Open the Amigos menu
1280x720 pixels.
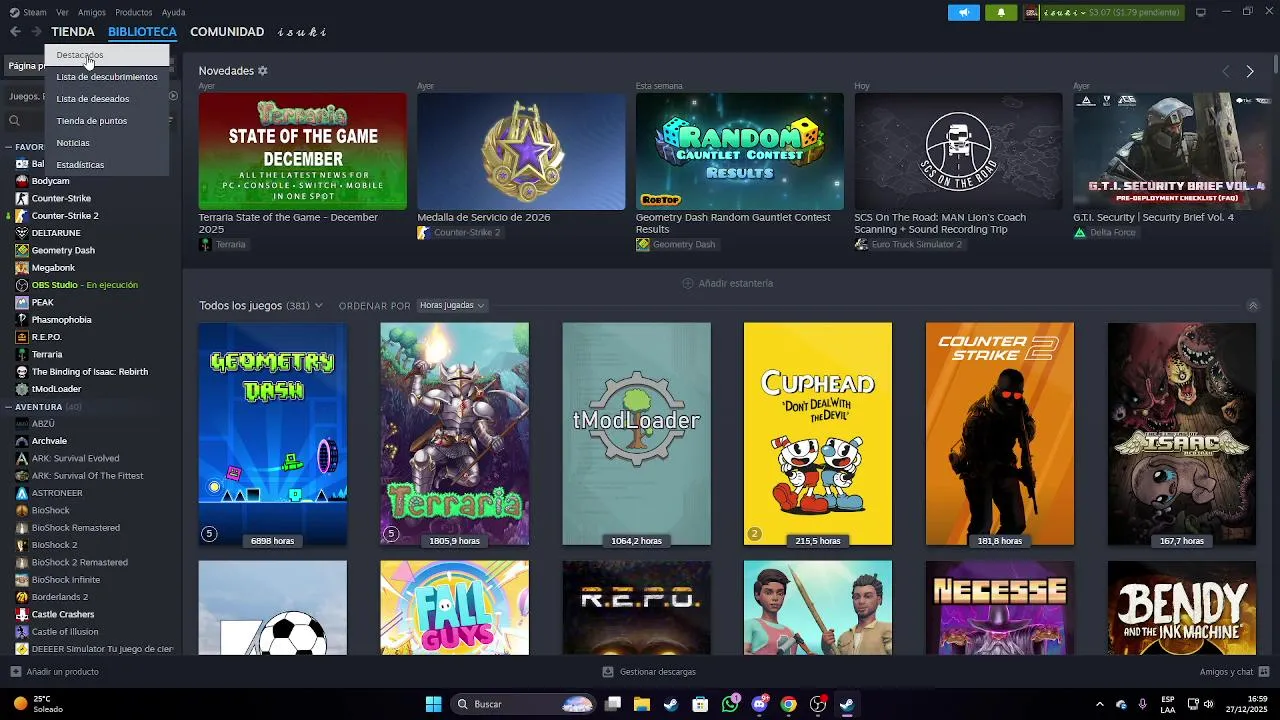(x=92, y=12)
